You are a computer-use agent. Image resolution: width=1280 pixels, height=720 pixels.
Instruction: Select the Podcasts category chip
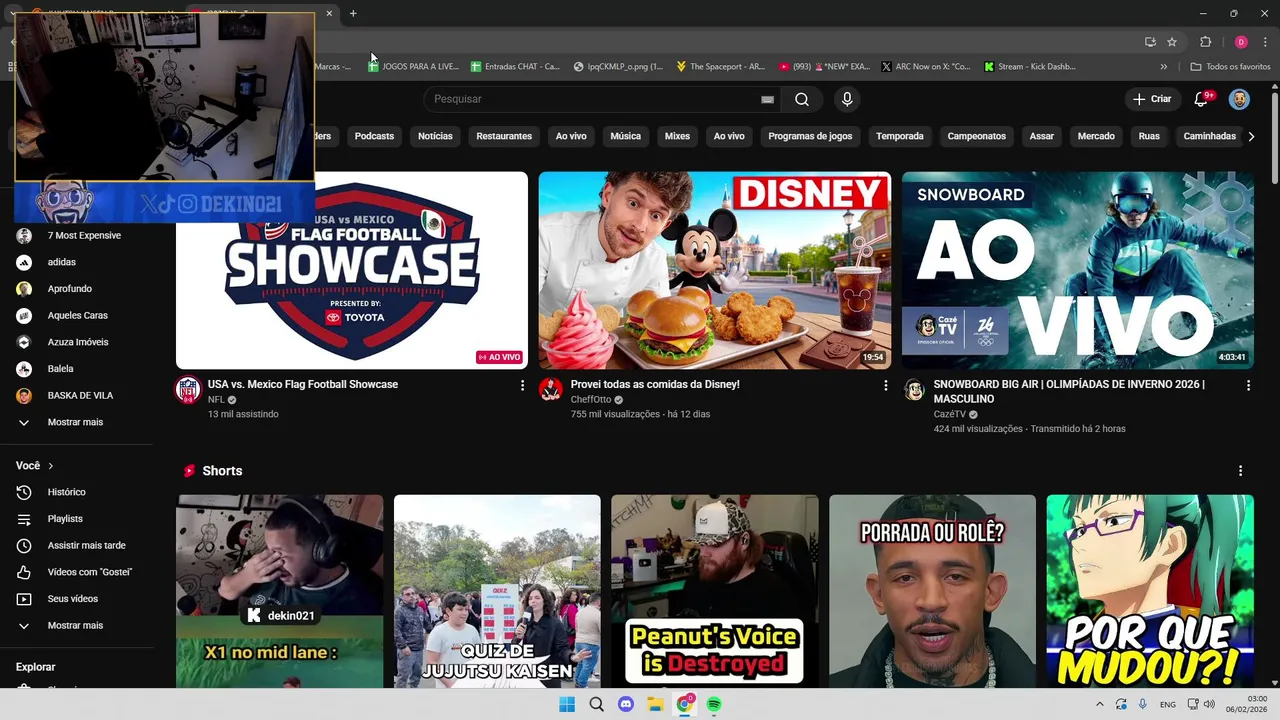(x=374, y=136)
